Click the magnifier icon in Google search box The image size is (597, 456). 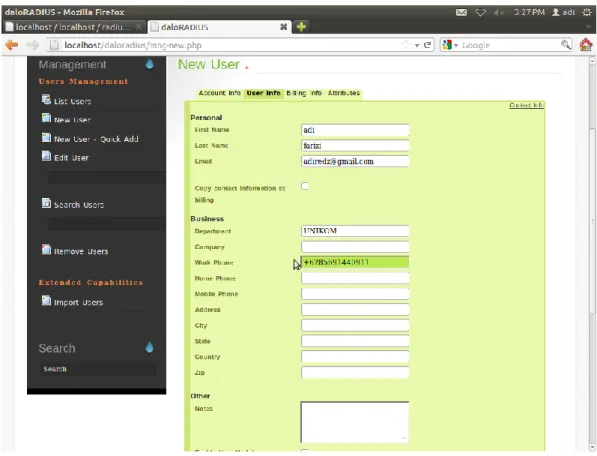coord(566,45)
